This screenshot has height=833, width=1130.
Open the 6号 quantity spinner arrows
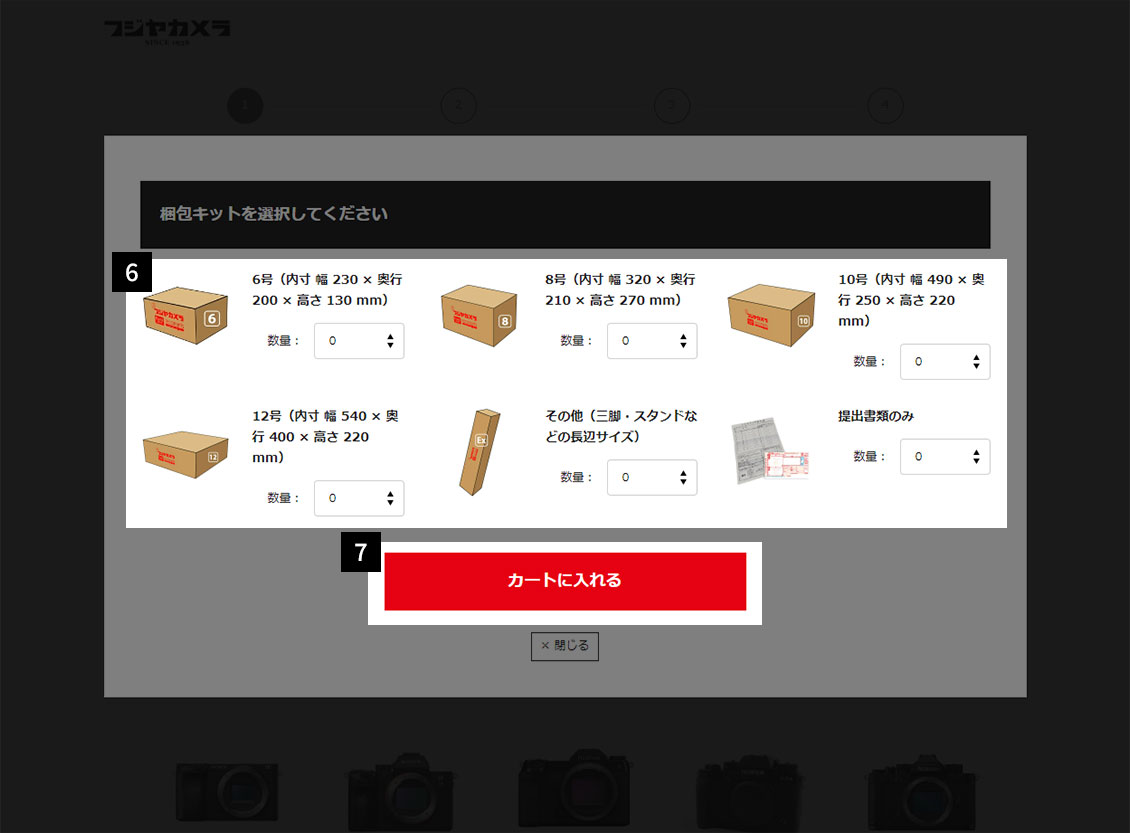390,341
